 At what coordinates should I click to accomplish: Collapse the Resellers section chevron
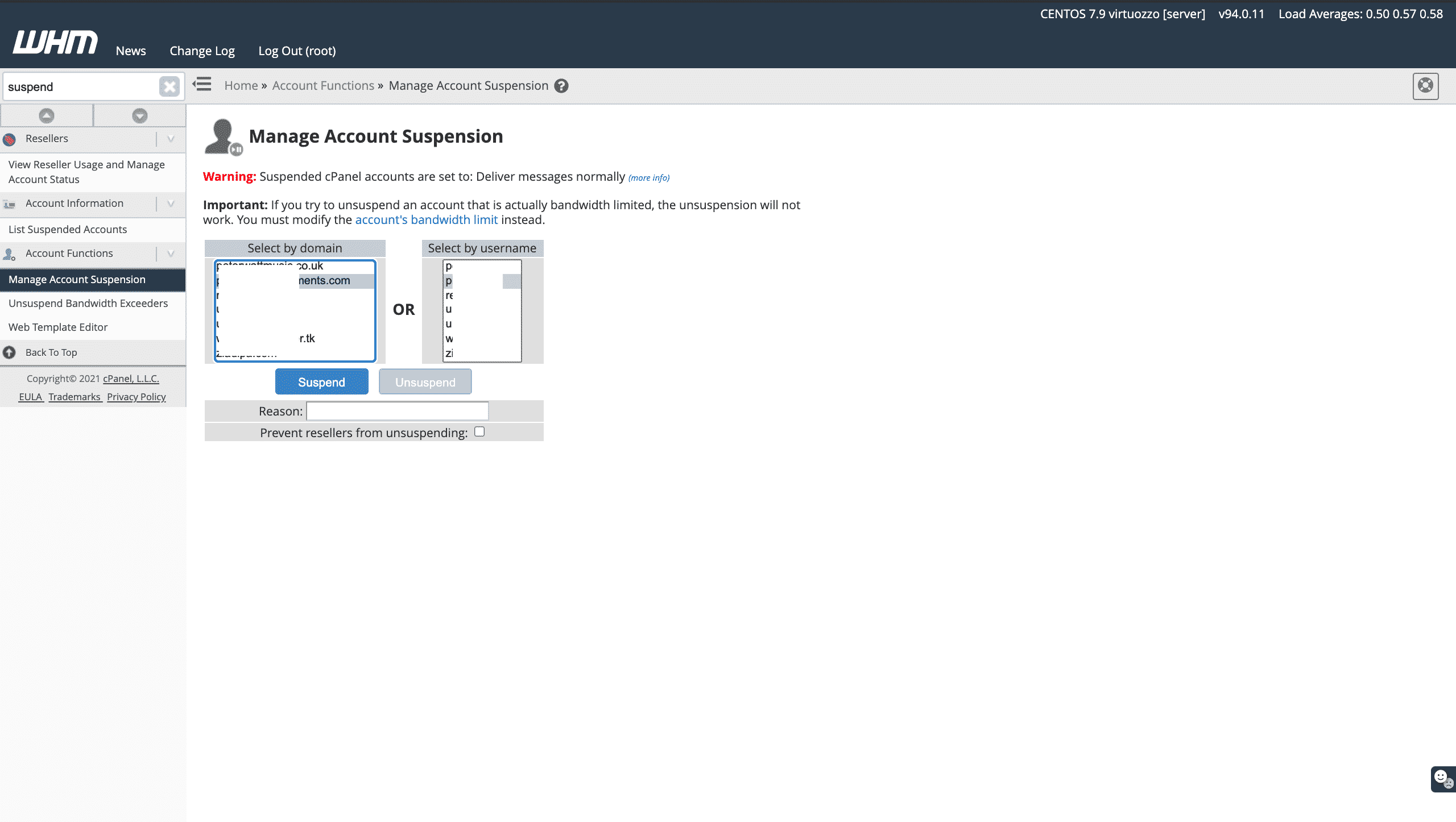[x=171, y=139]
